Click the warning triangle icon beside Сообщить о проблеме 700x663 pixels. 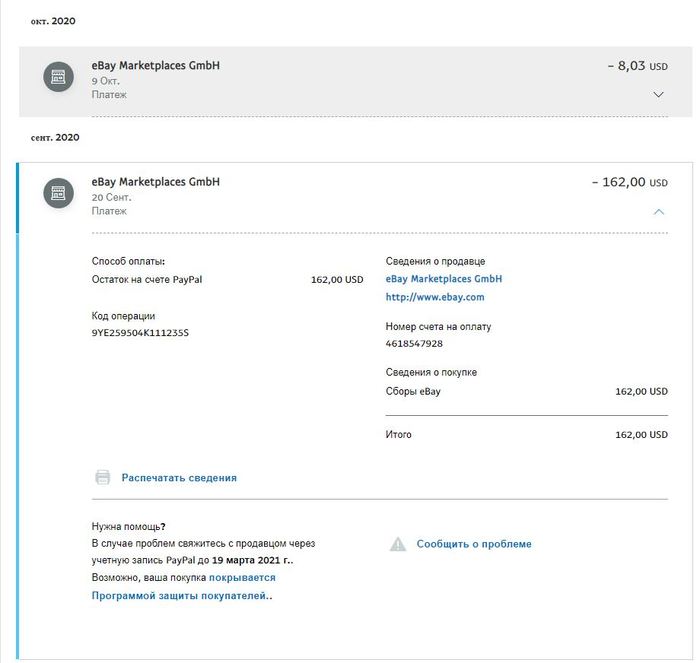(398, 544)
